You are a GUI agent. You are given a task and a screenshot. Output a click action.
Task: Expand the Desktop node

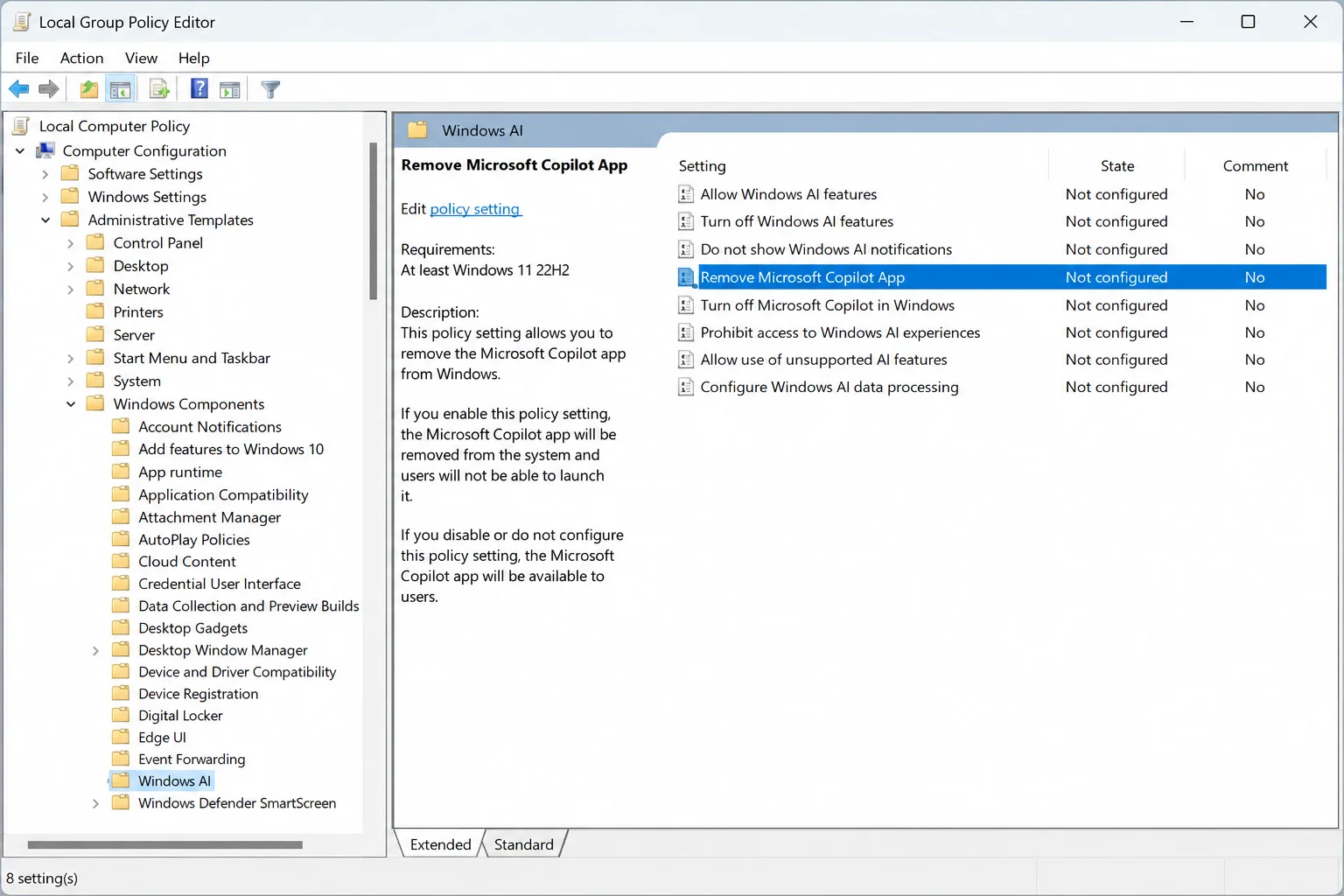pos(70,266)
